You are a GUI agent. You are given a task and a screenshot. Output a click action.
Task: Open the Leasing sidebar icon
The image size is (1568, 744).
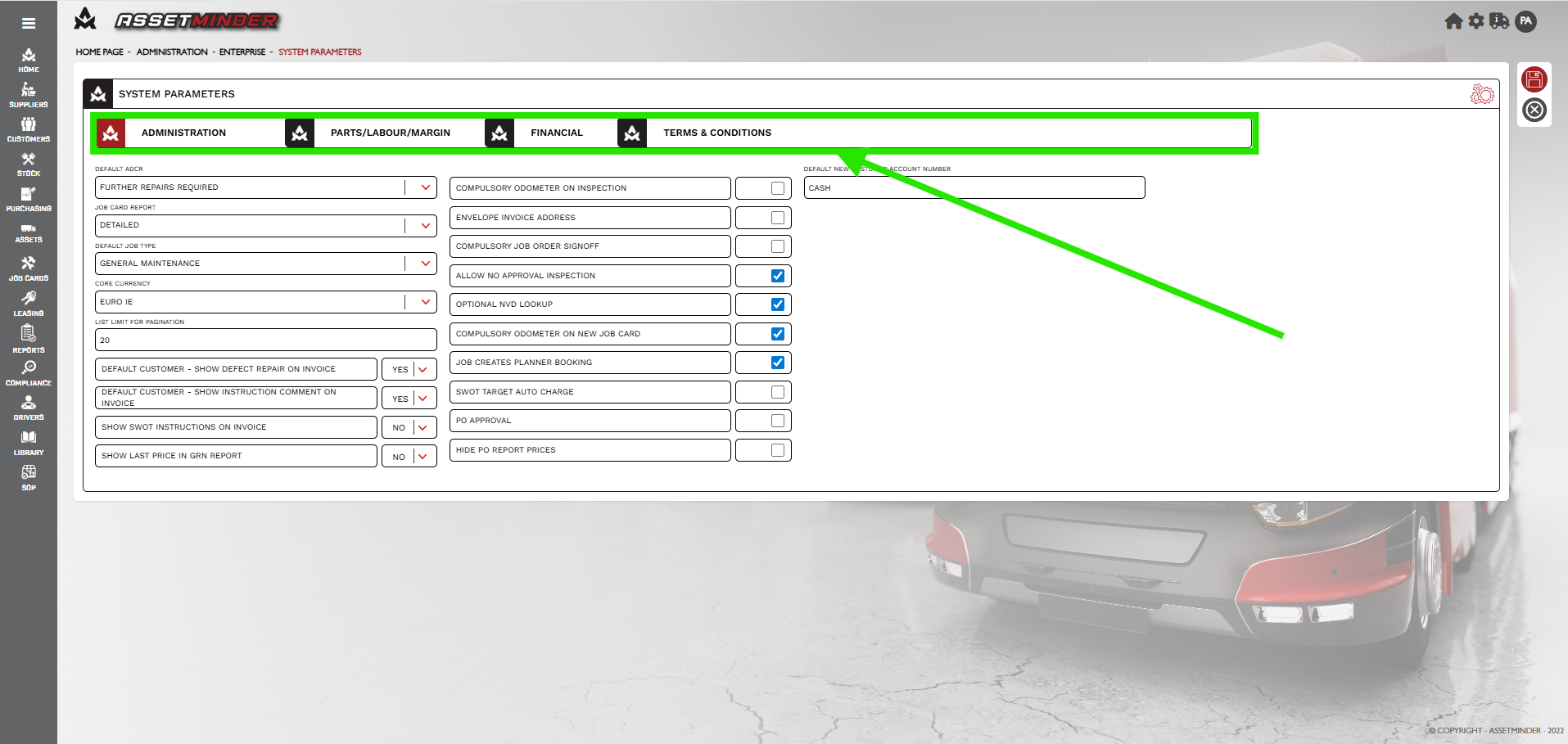click(29, 303)
